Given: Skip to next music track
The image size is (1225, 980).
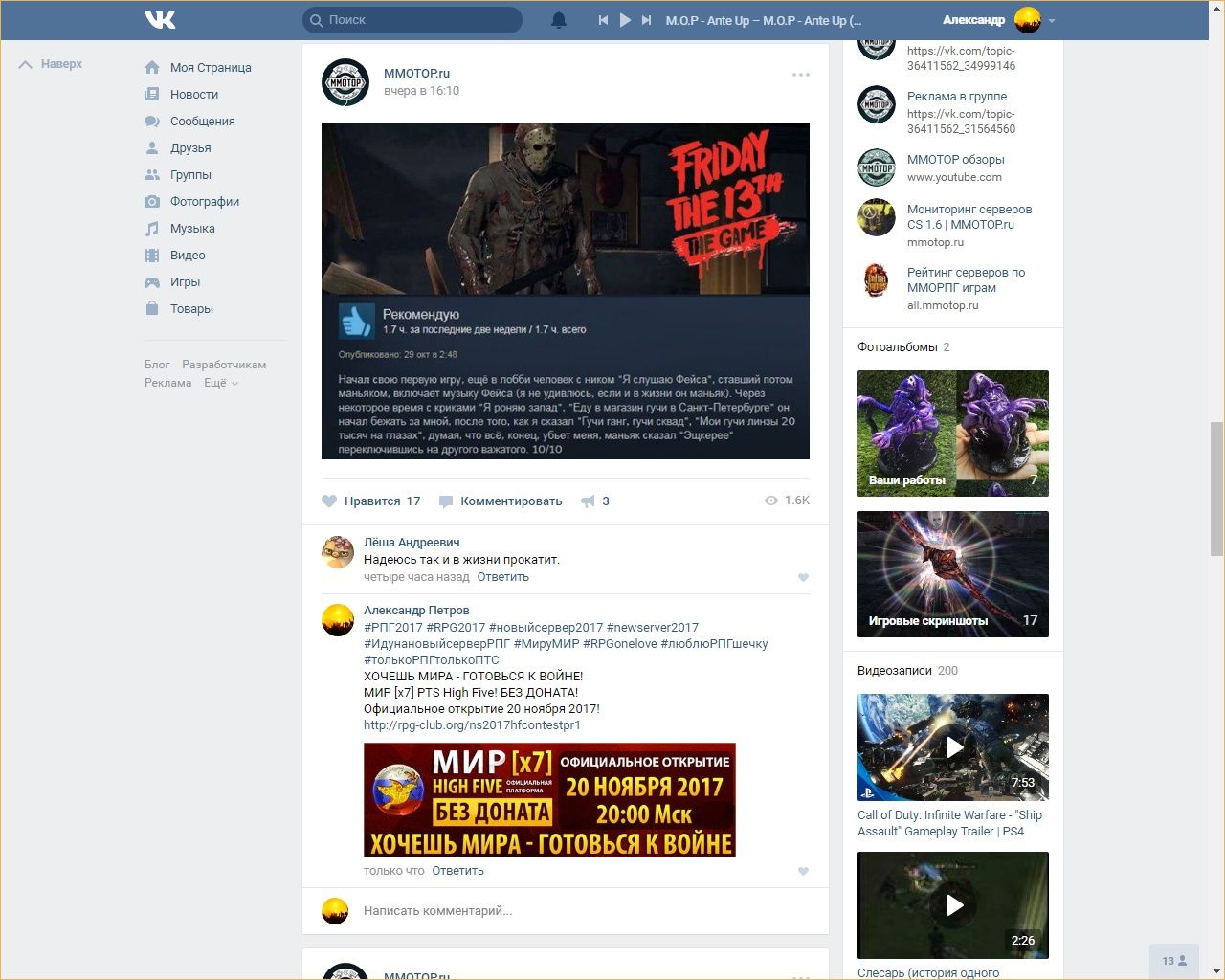Looking at the screenshot, I should tap(647, 20).
